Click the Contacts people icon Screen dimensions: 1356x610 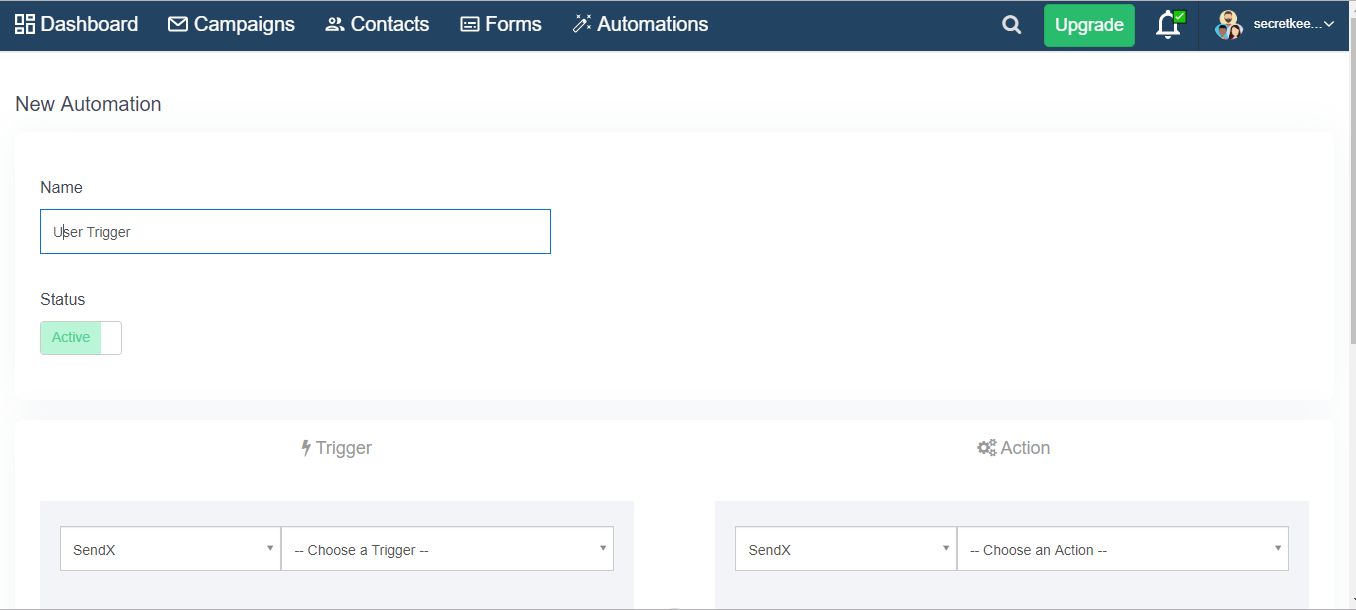335,24
